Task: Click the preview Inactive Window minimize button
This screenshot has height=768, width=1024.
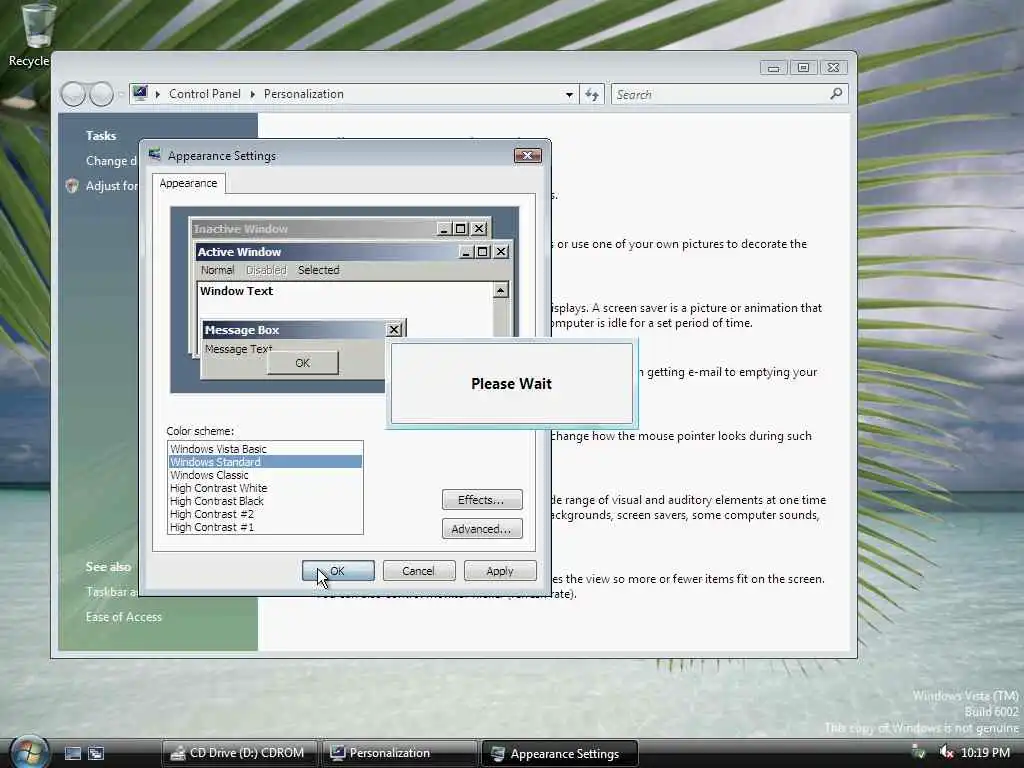Action: tap(444, 229)
